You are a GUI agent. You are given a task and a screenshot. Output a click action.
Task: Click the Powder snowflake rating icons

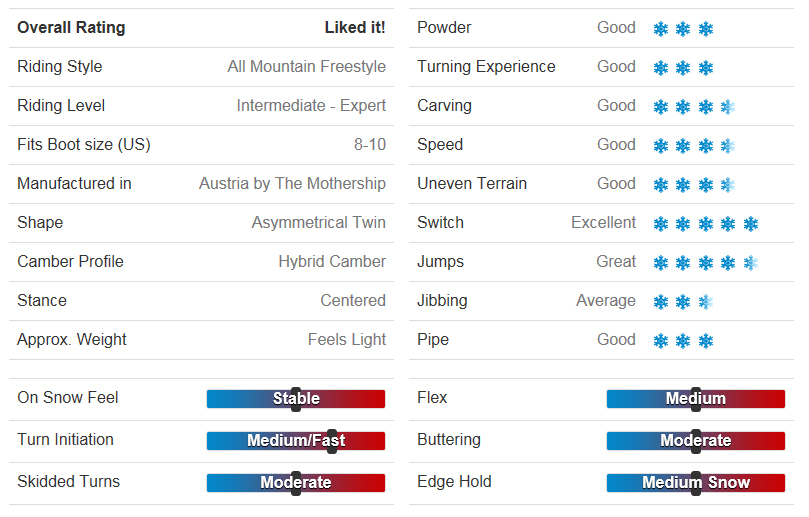[x=683, y=29]
